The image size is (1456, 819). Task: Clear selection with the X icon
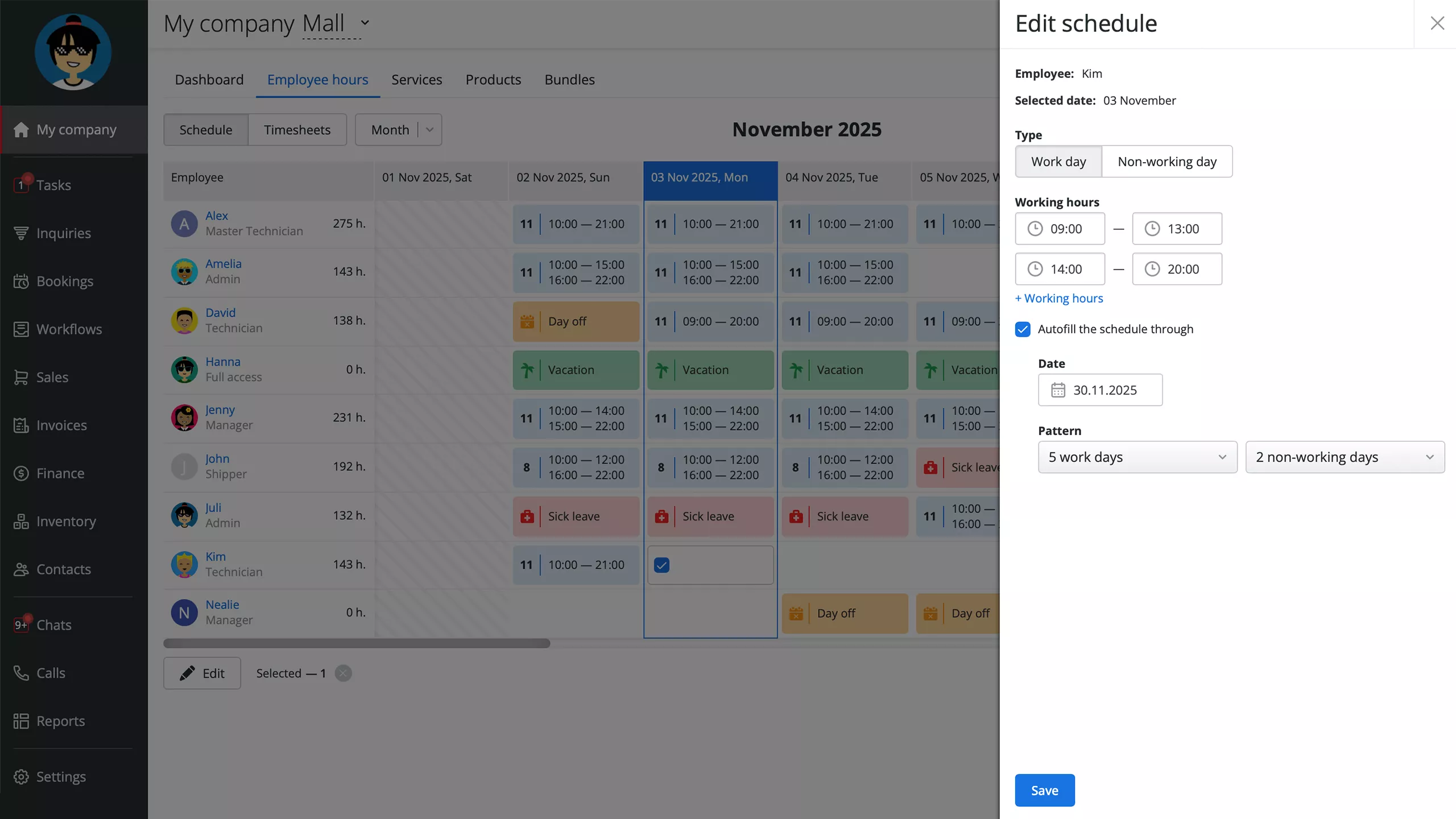[343, 673]
